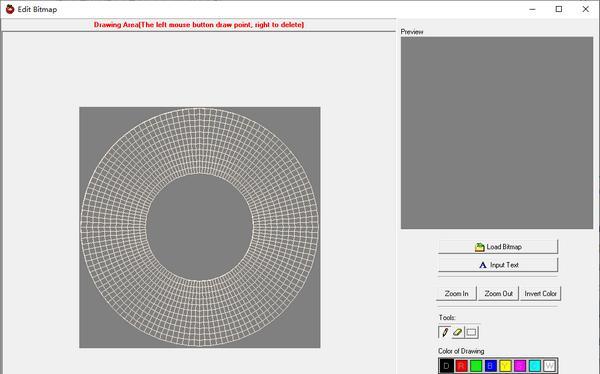Pick the green drawing color
Viewport: 600px width, 374px height.
pyautogui.click(x=476, y=366)
